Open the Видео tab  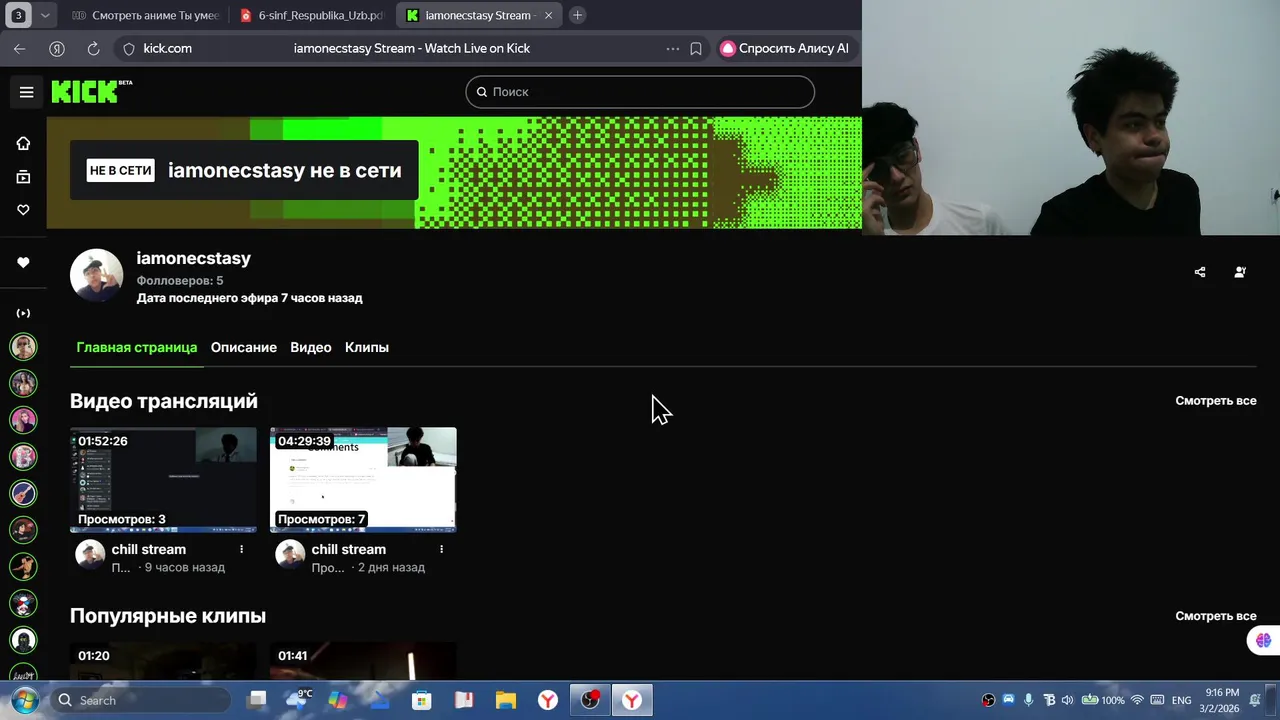310,347
